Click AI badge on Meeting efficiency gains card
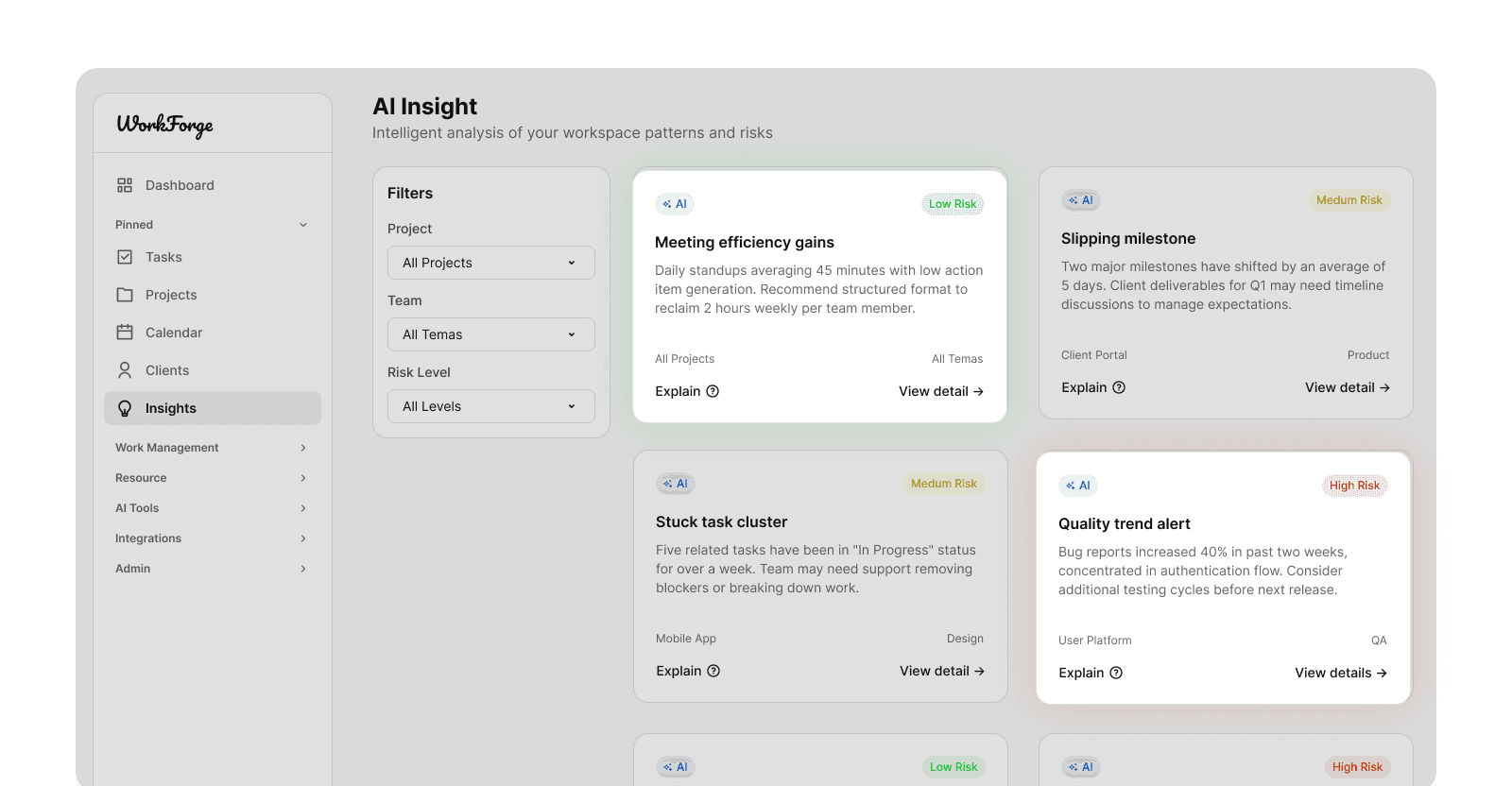The width and height of the screenshot is (1512, 786). pos(675,204)
